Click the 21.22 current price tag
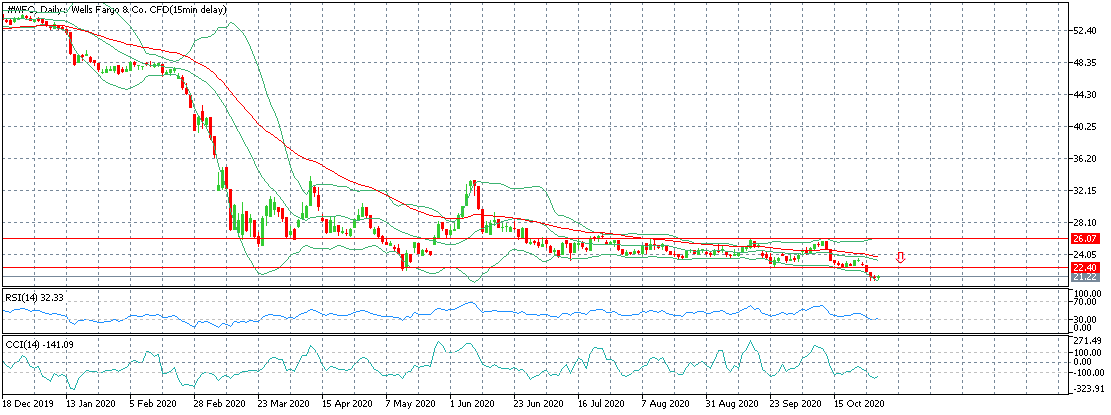Screen dimensions: 1111x415 tap(1084, 278)
